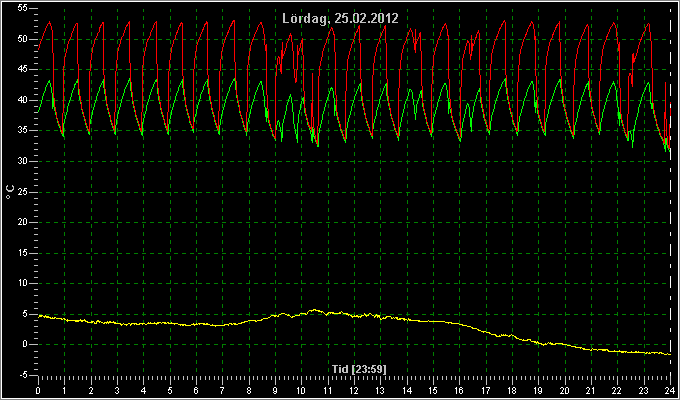Click the chart title Lördag, 25.02.2012
The width and height of the screenshot is (680, 400).
coord(340,19)
